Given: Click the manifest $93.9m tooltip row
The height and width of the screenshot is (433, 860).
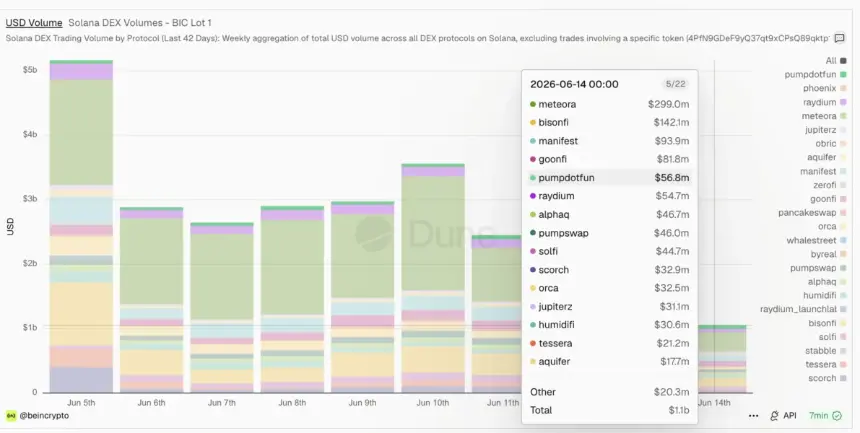Looking at the screenshot, I should (x=609, y=141).
